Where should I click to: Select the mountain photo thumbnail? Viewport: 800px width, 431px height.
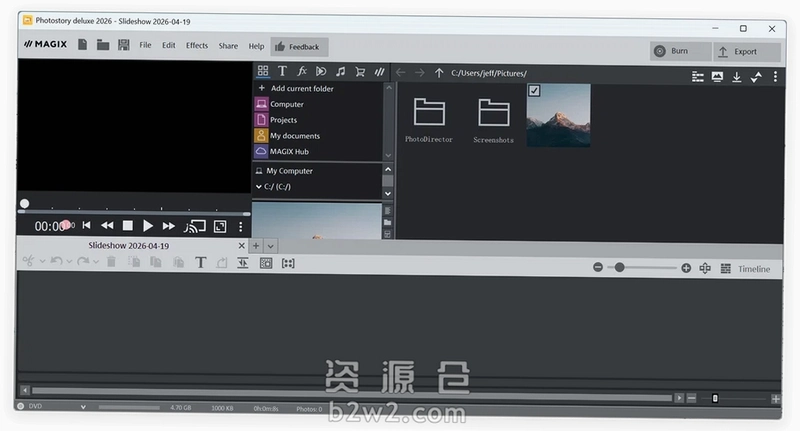click(559, 116)
